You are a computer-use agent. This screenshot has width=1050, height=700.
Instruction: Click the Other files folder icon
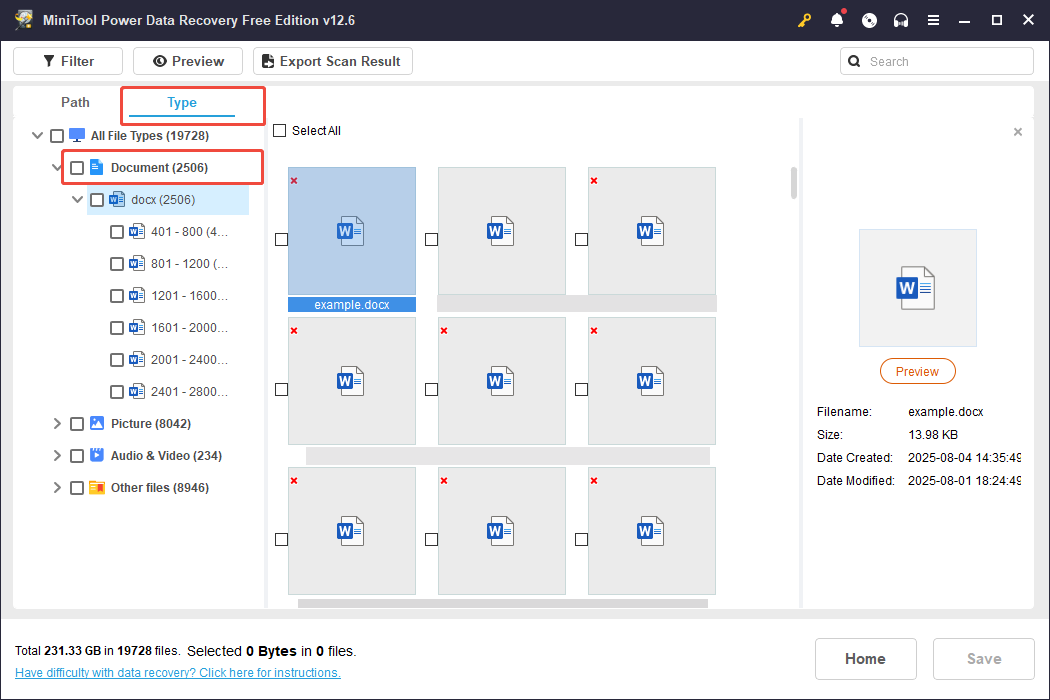[x=97, y=487]
